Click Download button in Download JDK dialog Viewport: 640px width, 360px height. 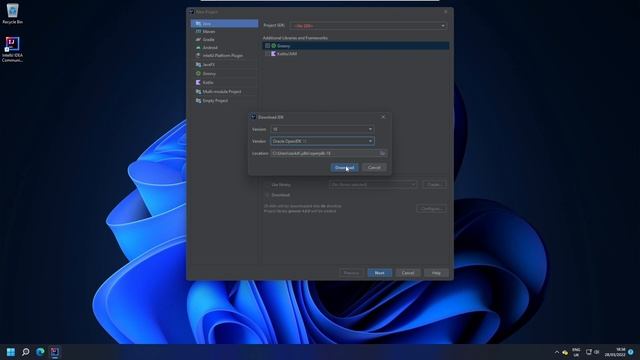(x=344, y=167)
